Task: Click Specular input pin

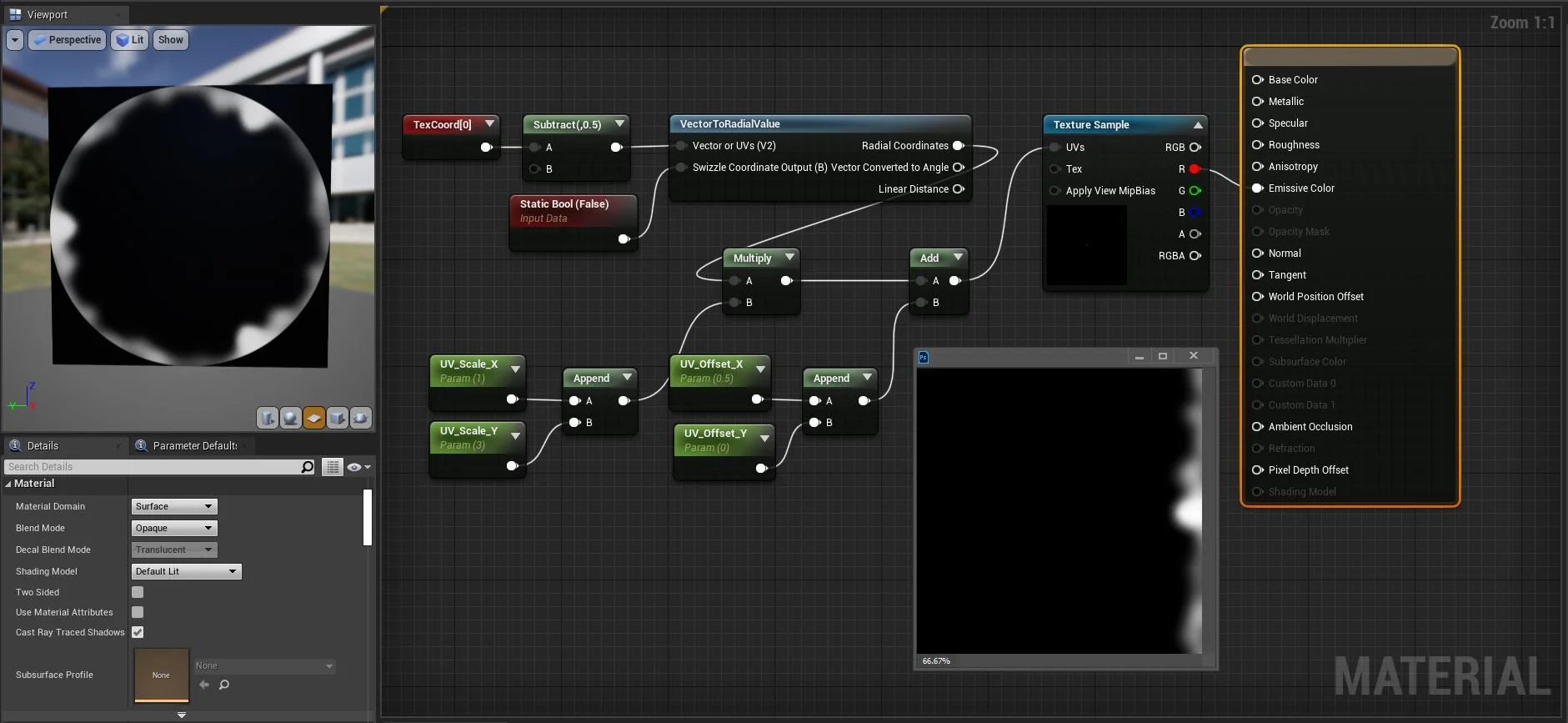Action: pos(1257,123)
